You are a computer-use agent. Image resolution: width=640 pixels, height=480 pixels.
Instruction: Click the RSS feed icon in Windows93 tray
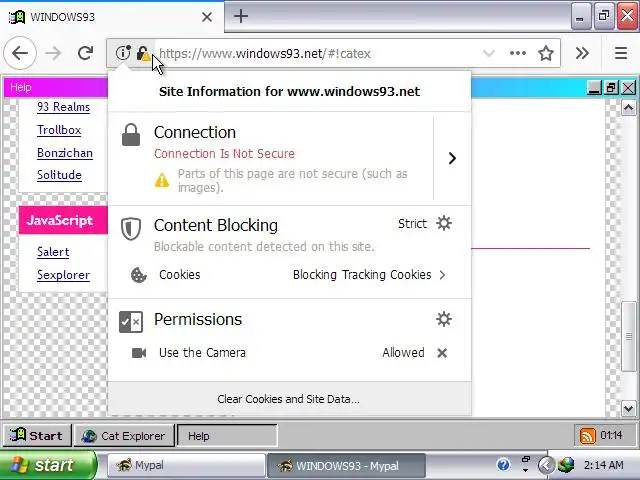[x=587, y=436]
